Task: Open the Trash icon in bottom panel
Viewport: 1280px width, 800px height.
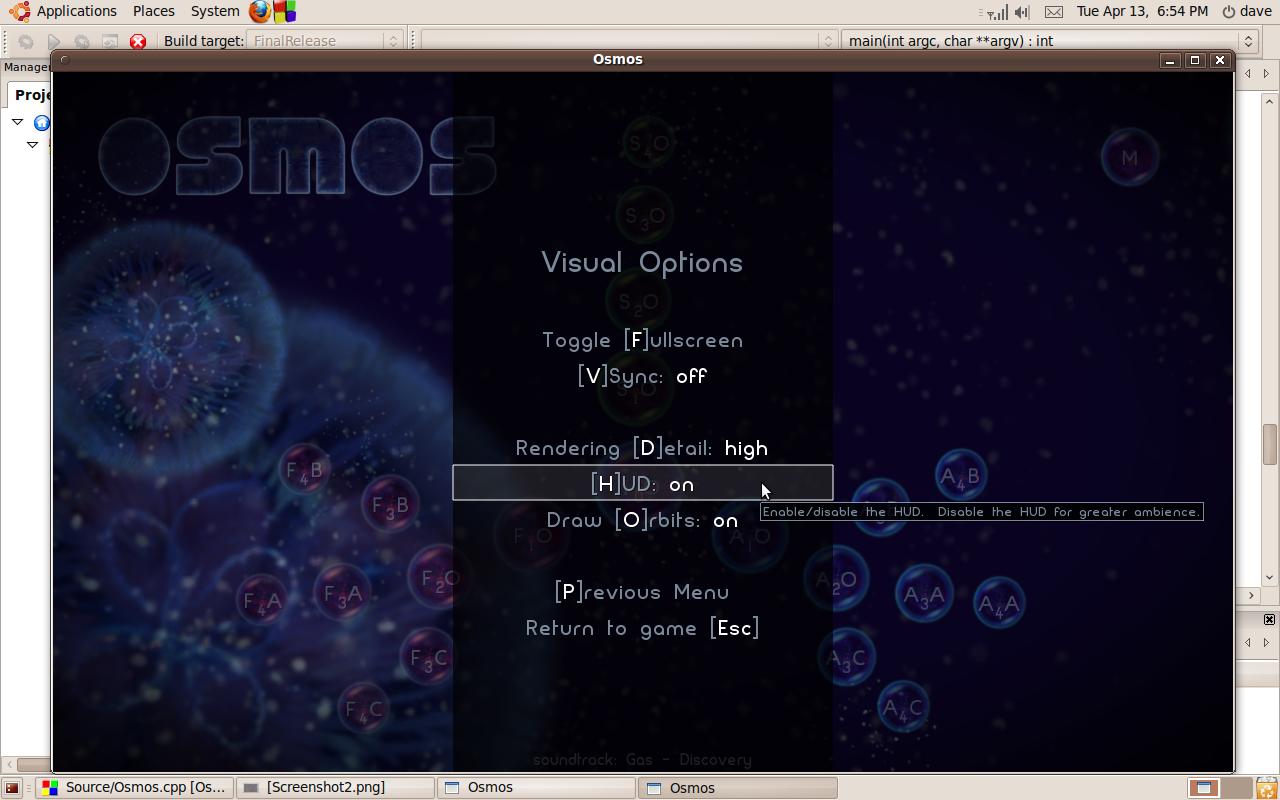Action: [1265, 788]
